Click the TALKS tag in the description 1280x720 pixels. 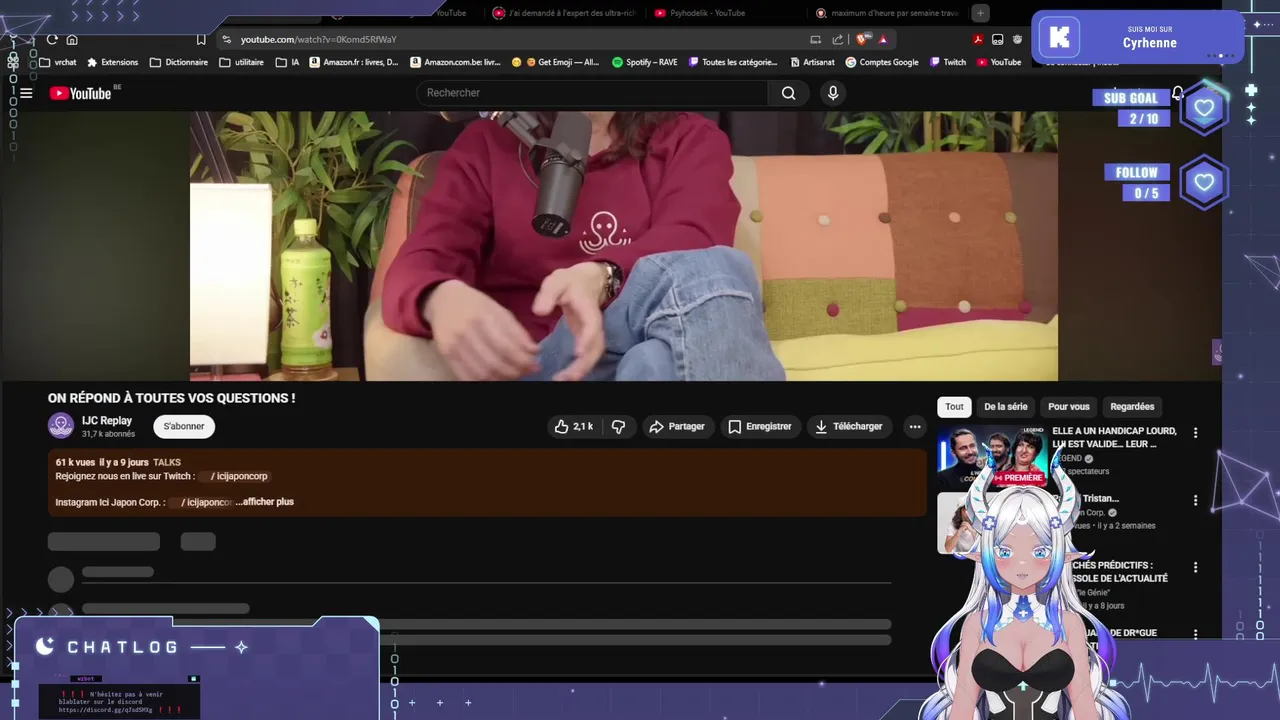pos(167,462)
